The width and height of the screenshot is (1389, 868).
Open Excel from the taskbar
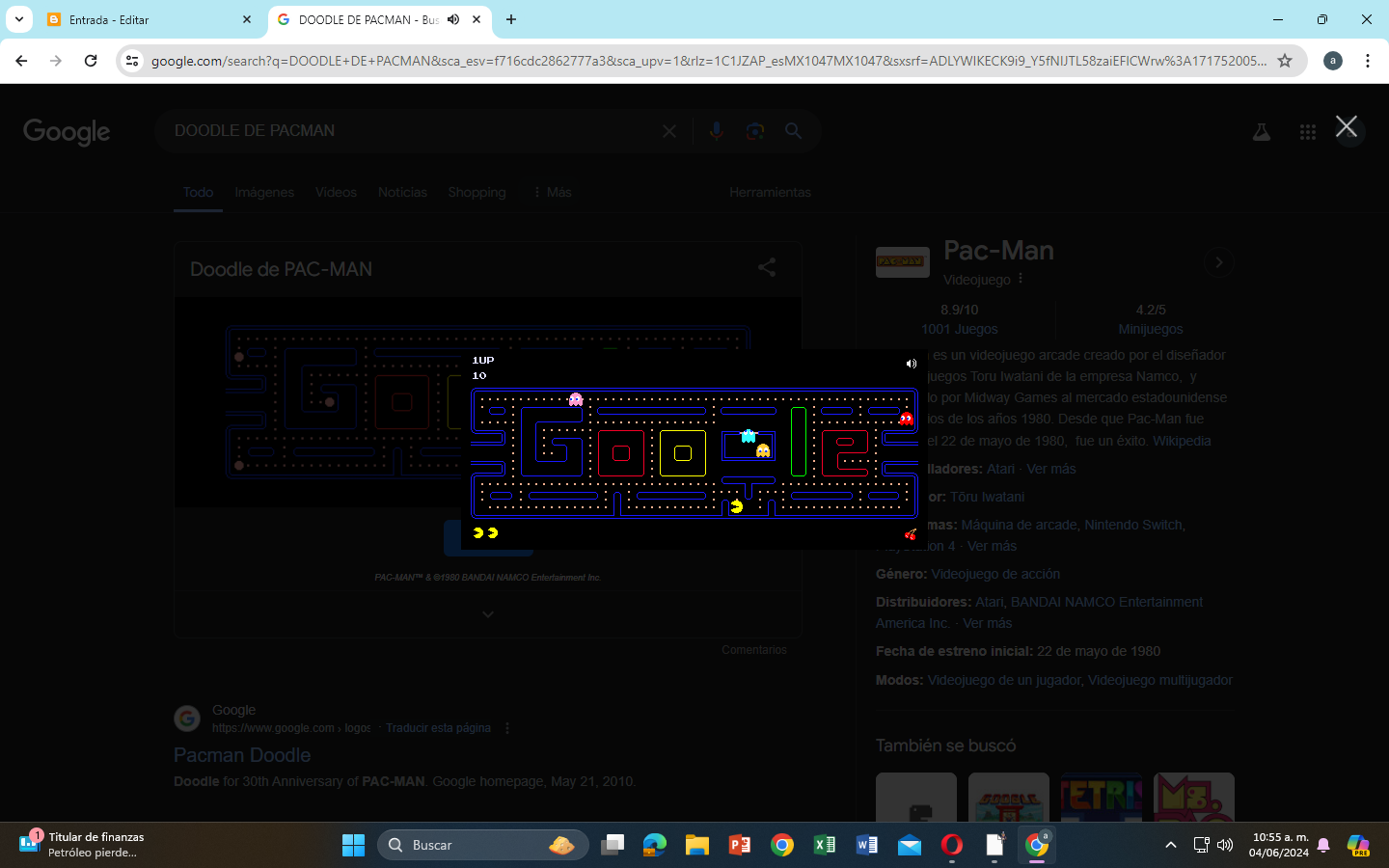pos(825,845)
